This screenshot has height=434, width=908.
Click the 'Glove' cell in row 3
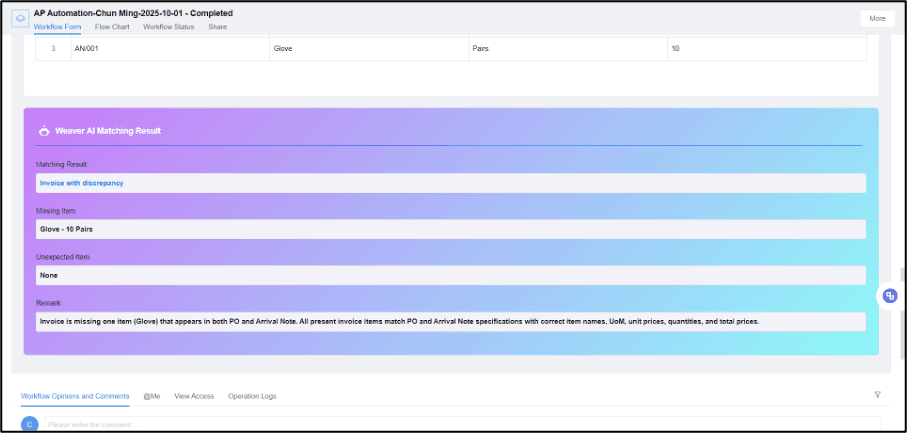pyautogui.click(x=369, y=49)
